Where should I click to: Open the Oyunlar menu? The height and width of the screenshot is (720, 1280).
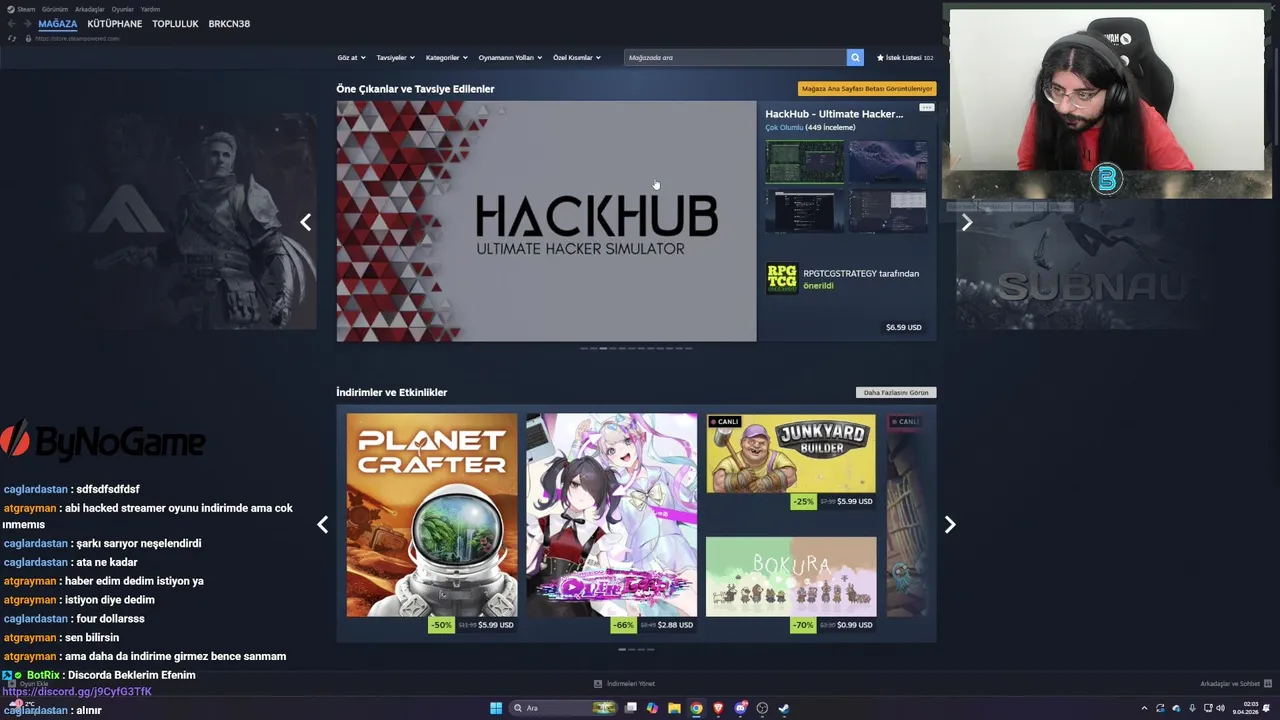122,9
